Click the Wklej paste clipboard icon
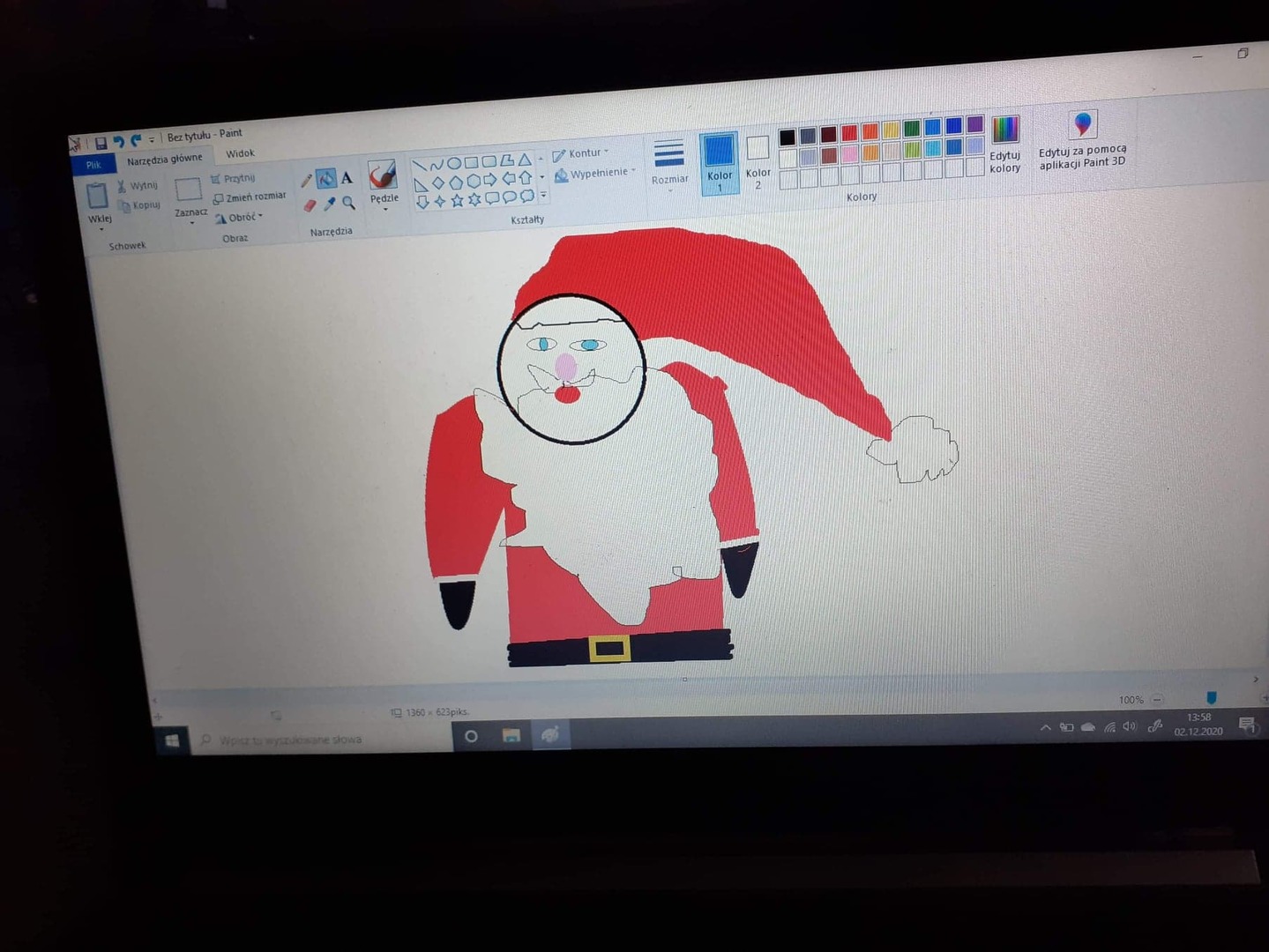 click(x=97, y=196)
